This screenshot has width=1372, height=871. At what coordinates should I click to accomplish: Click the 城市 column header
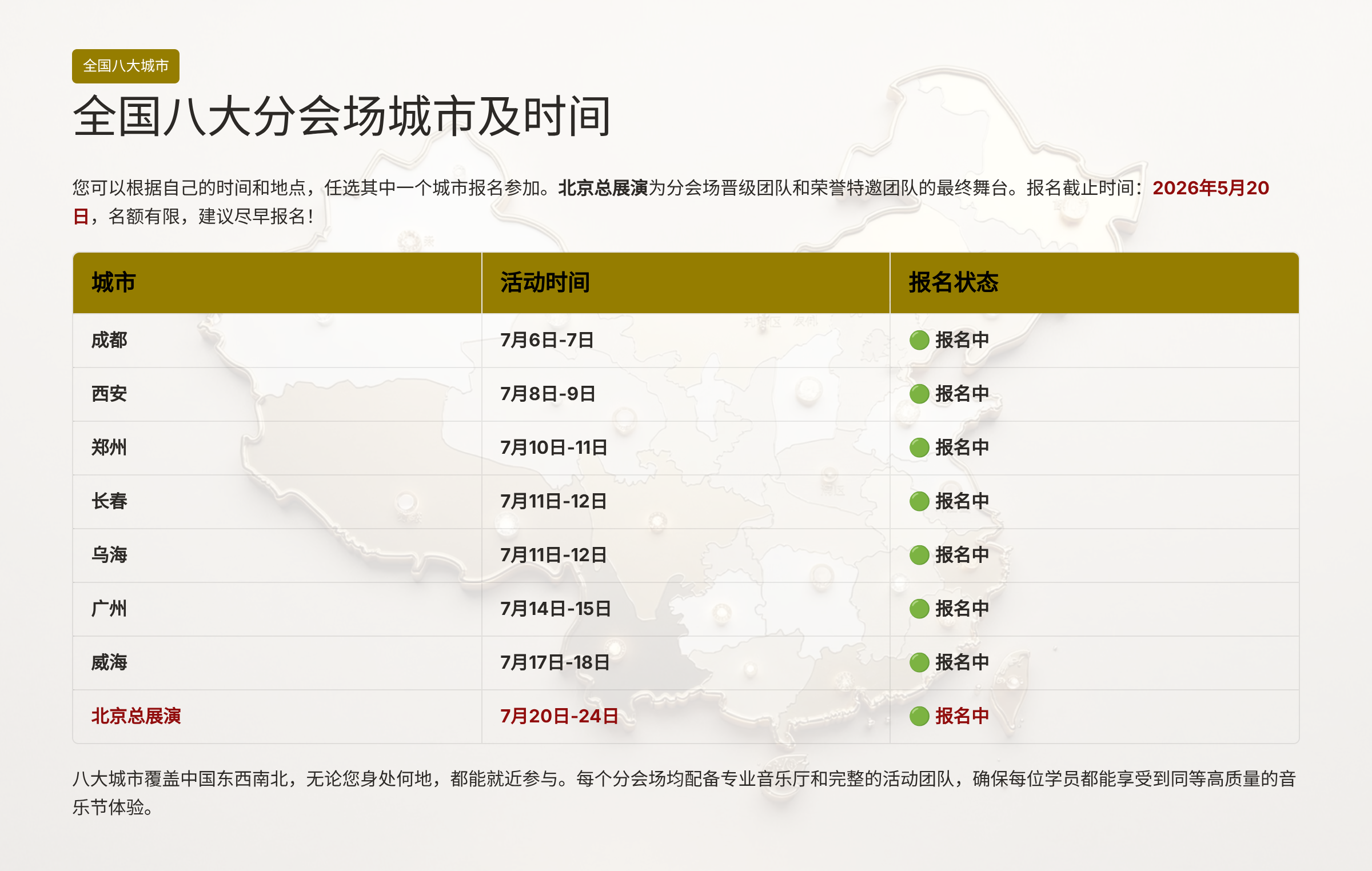tap(114, 282)
